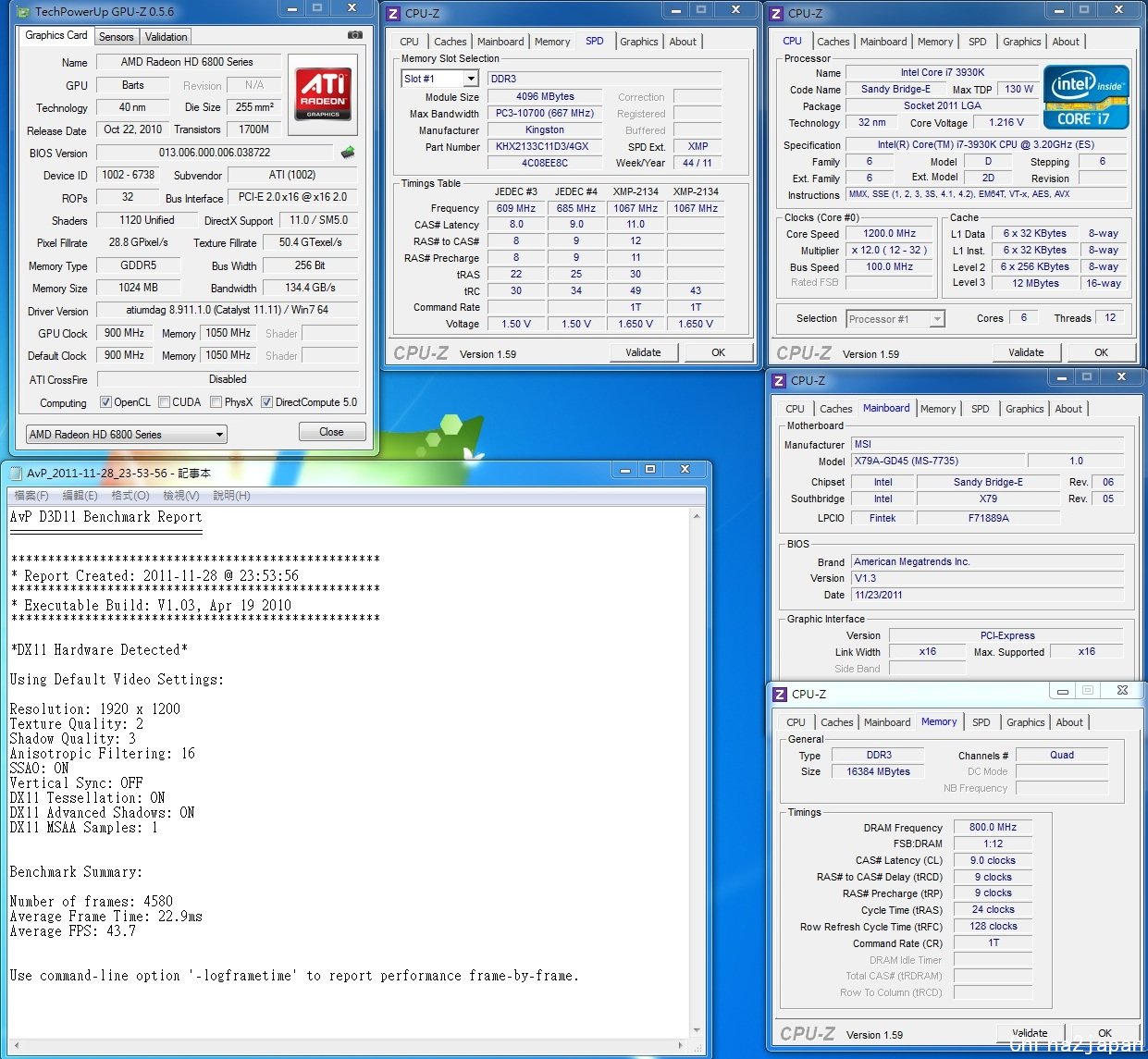Viewport: 1148px width, 1059px height.
Task: Click the Code Name value Sandy Bridge-E
Action: pyautogui.click(x=895, y=90)
